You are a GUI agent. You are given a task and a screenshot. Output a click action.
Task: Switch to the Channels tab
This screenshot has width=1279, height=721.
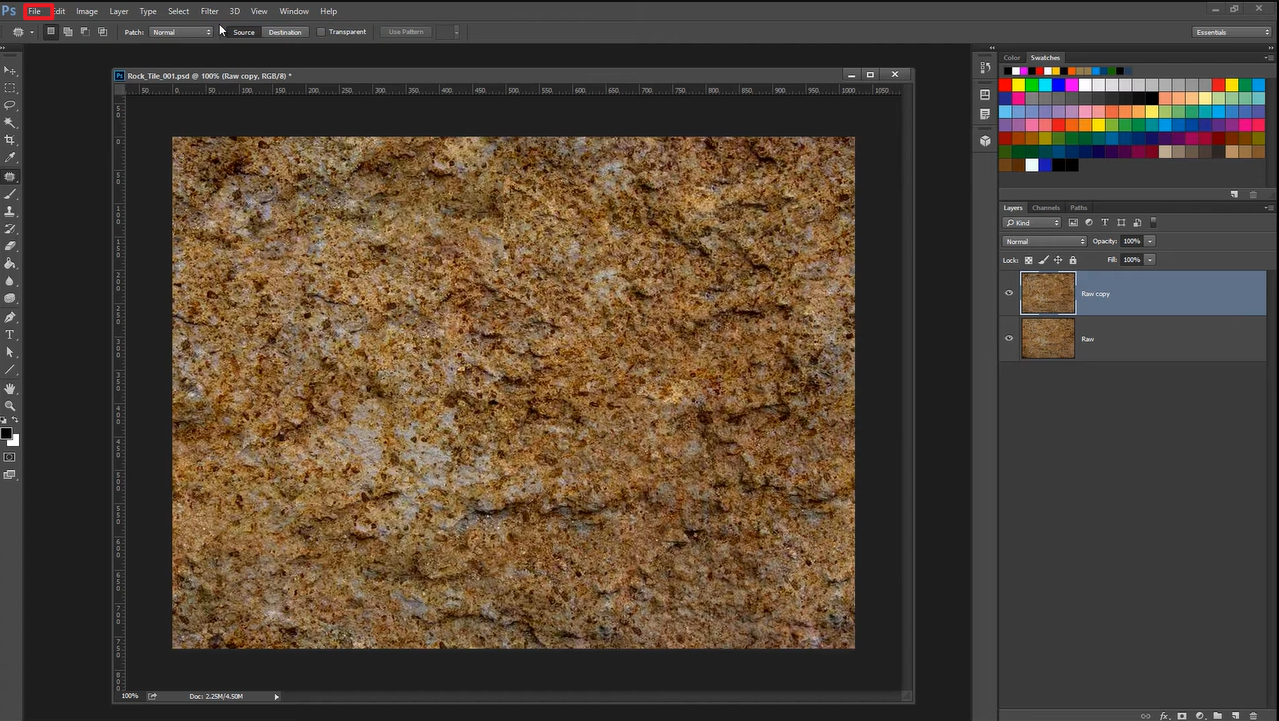[x=1045, y=208]
